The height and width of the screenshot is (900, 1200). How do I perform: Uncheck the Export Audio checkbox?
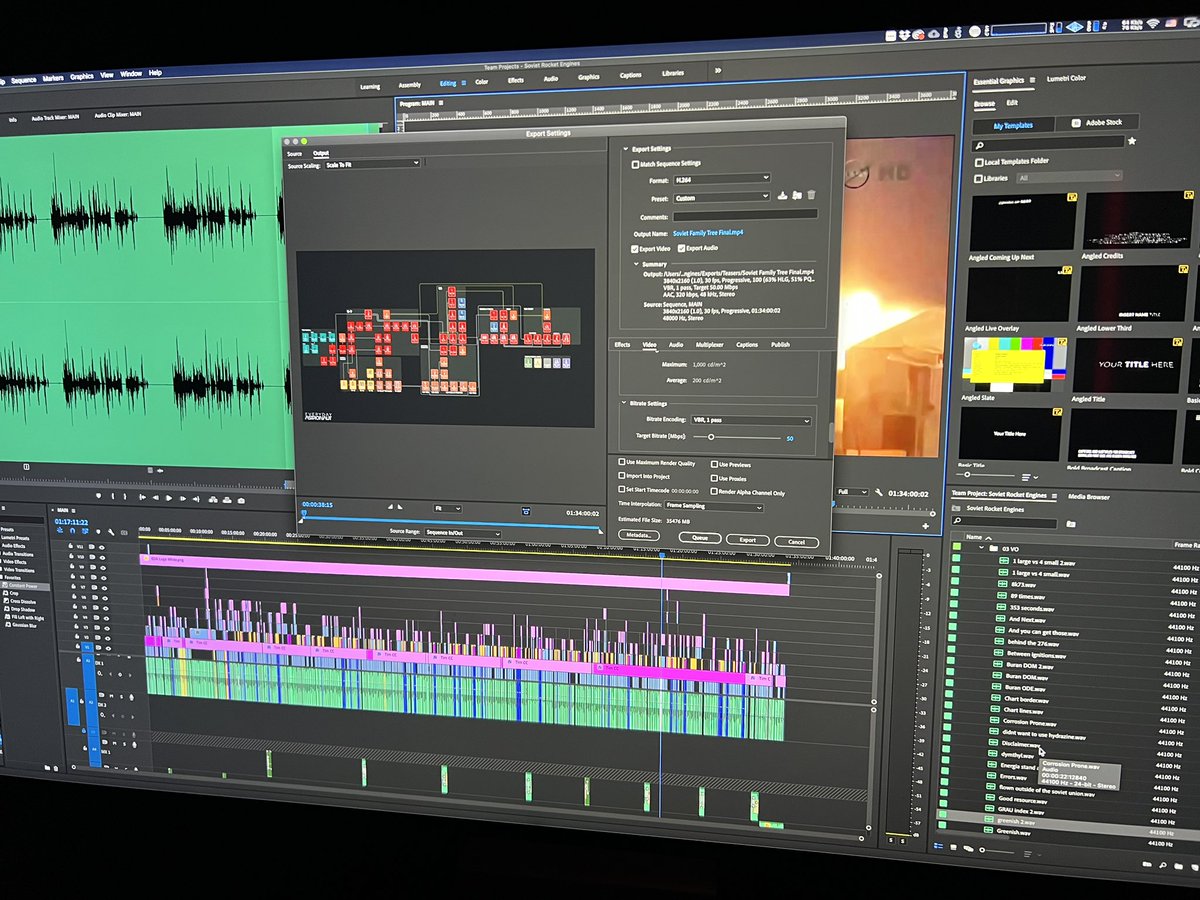[x=683, y=248]
